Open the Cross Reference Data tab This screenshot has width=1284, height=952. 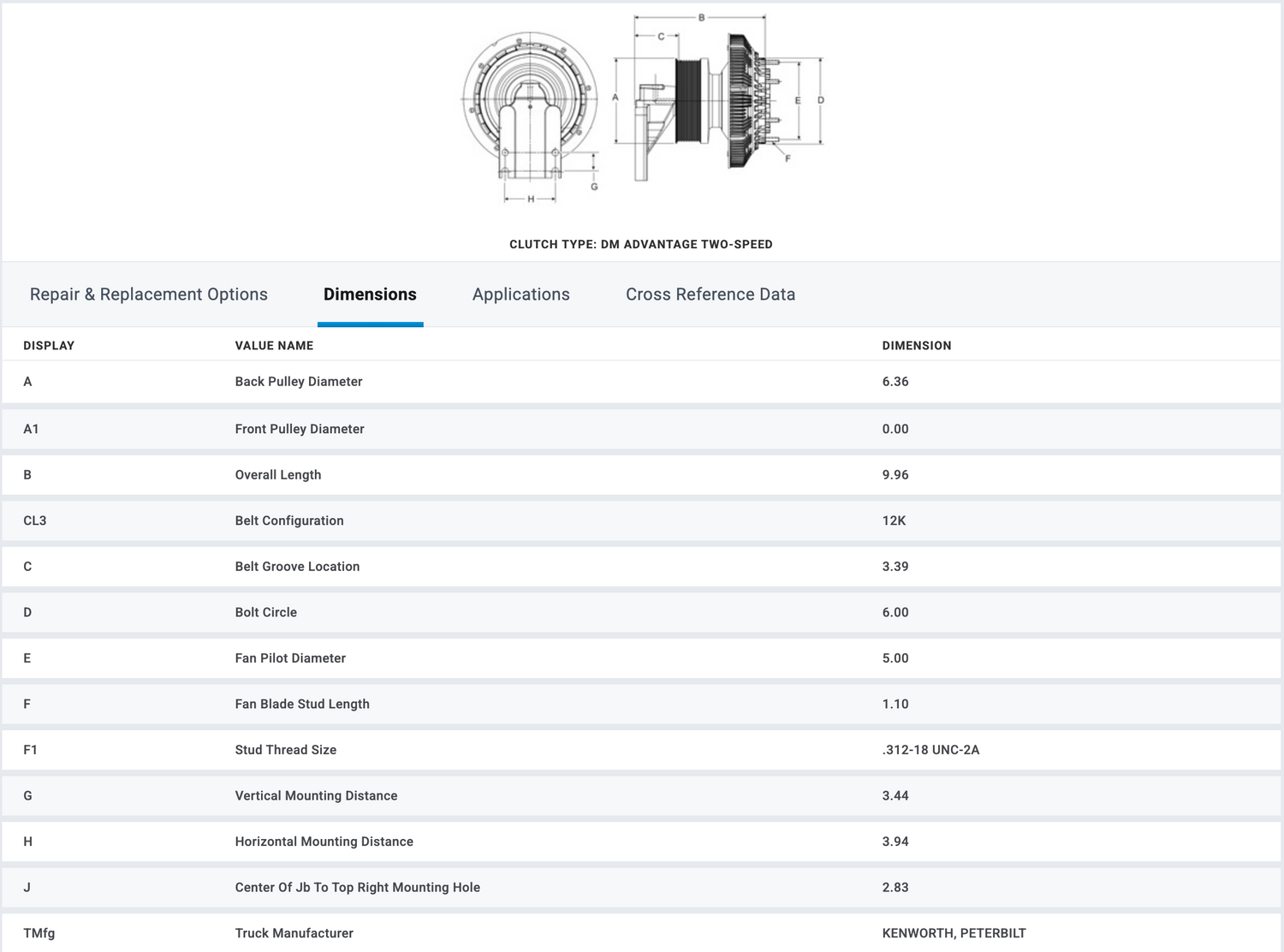tap(710, 295)
